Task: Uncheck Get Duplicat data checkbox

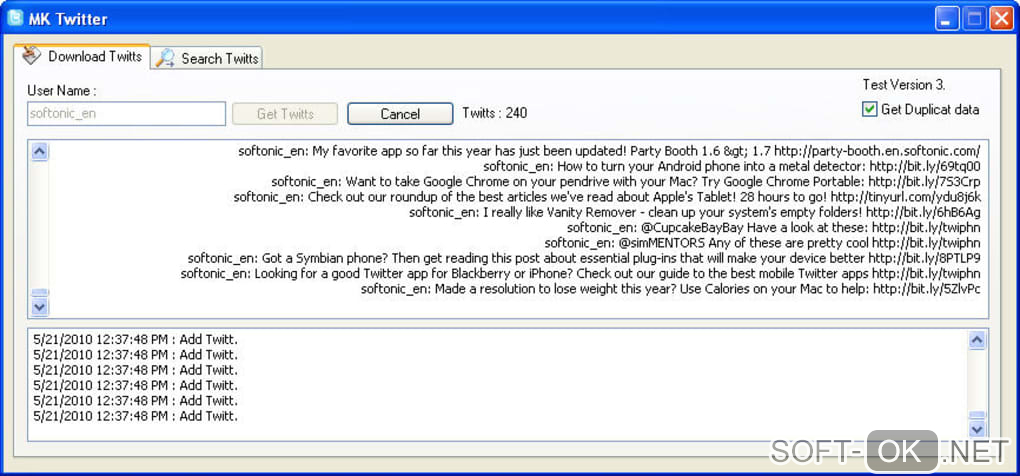Action: pyautogui.click(x=869, y=109)
